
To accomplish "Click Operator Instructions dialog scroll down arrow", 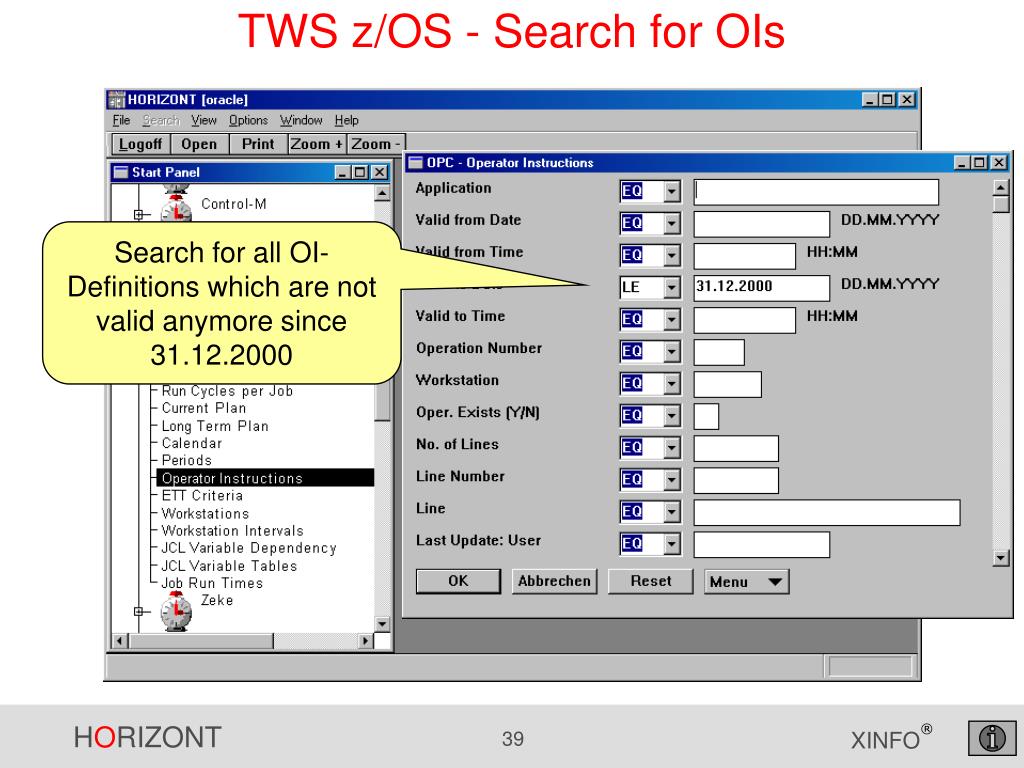I will click(x=1000, y=558).
